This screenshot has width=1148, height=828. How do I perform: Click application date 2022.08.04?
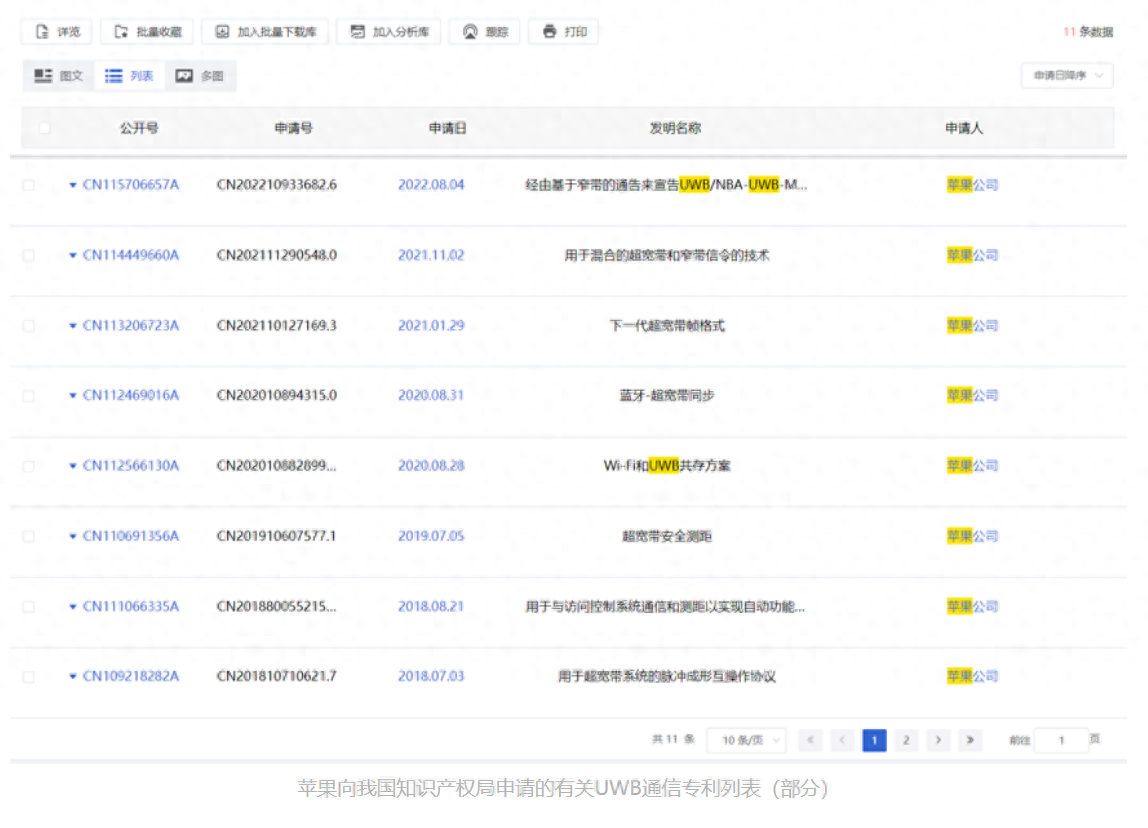[x=431, y=184]
